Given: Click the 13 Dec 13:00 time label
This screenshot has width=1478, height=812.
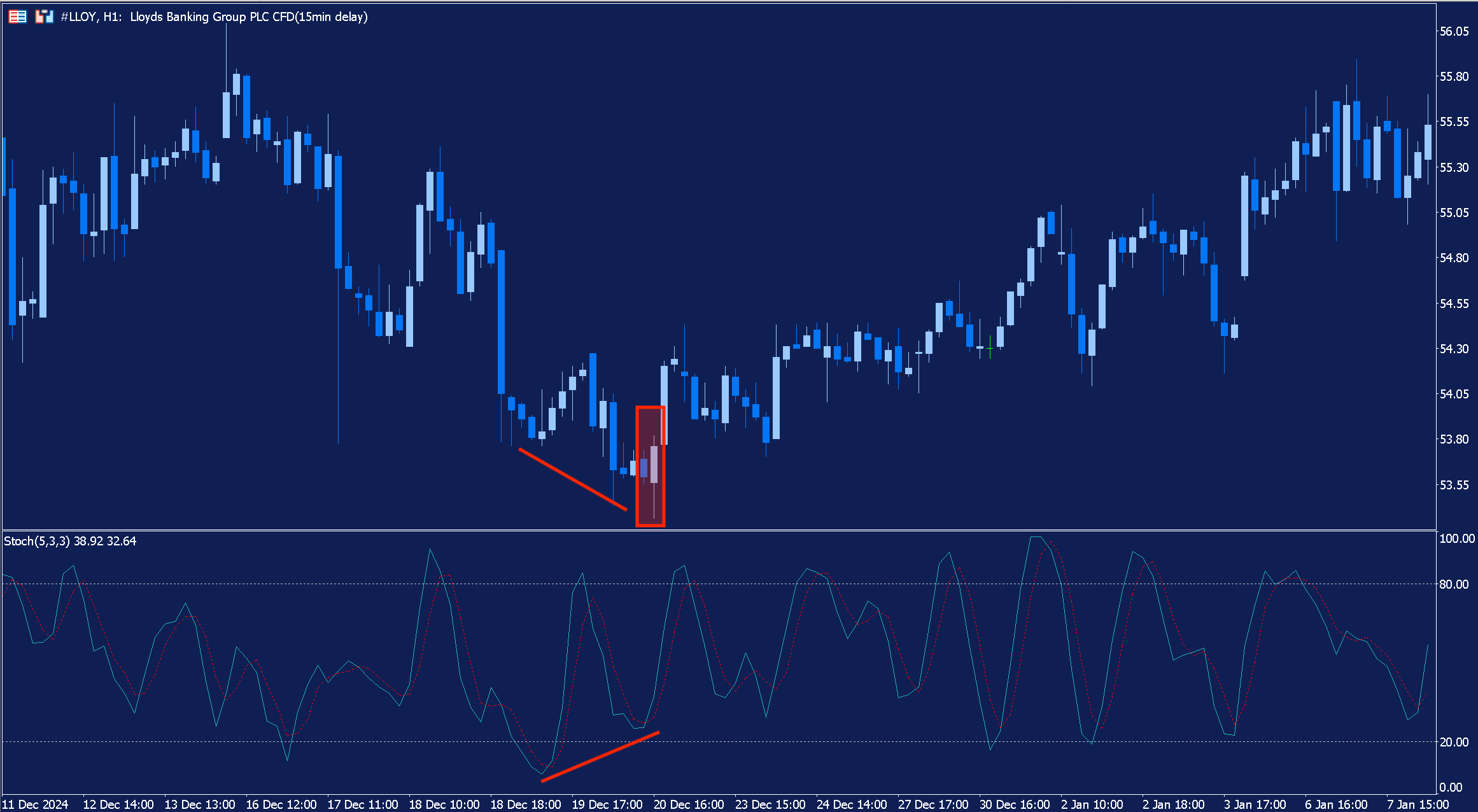Looking at the screenshot, I should click(x=200, y=804).
